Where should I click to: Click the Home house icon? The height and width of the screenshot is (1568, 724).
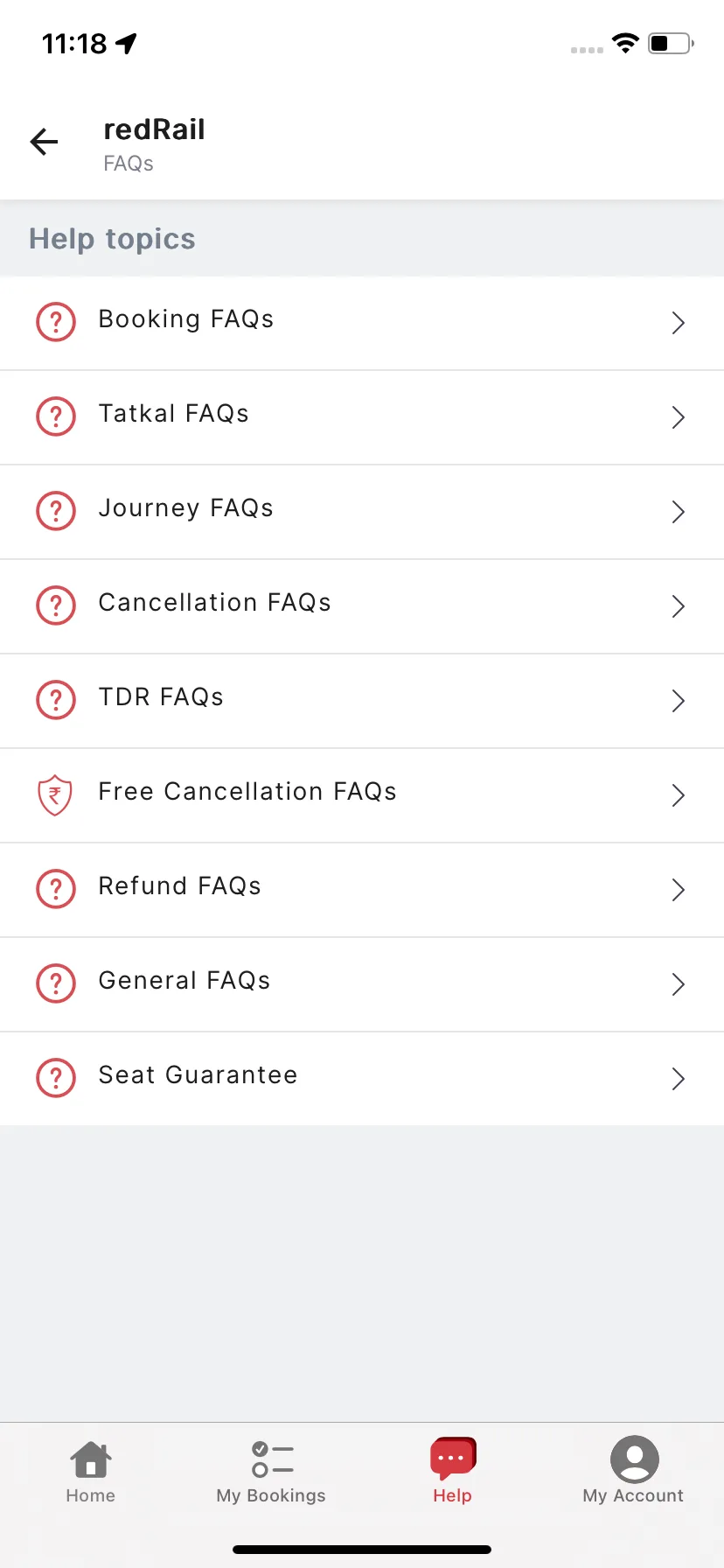(91, 1459)
